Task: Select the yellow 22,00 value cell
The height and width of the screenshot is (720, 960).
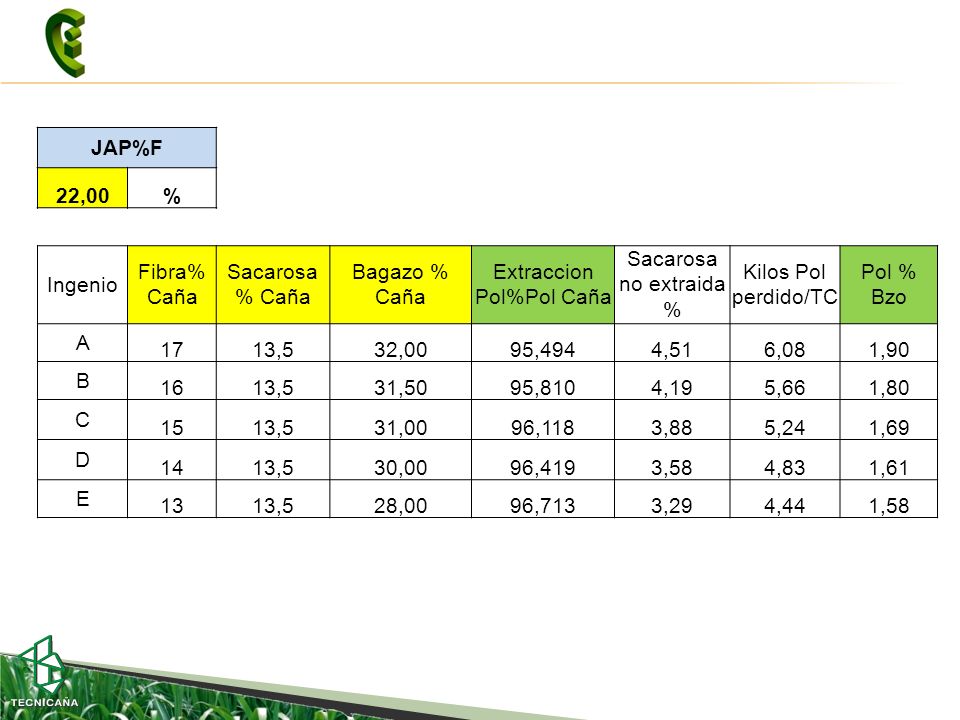Action: 83,189
